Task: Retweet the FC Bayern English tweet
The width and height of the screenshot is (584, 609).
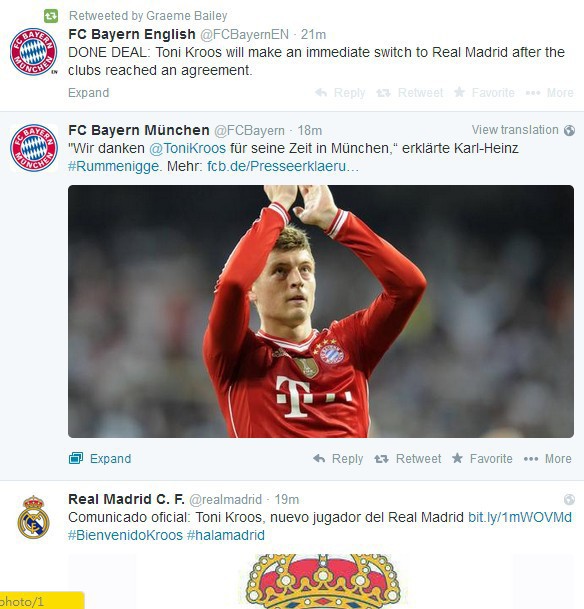Action: [409, 92]
